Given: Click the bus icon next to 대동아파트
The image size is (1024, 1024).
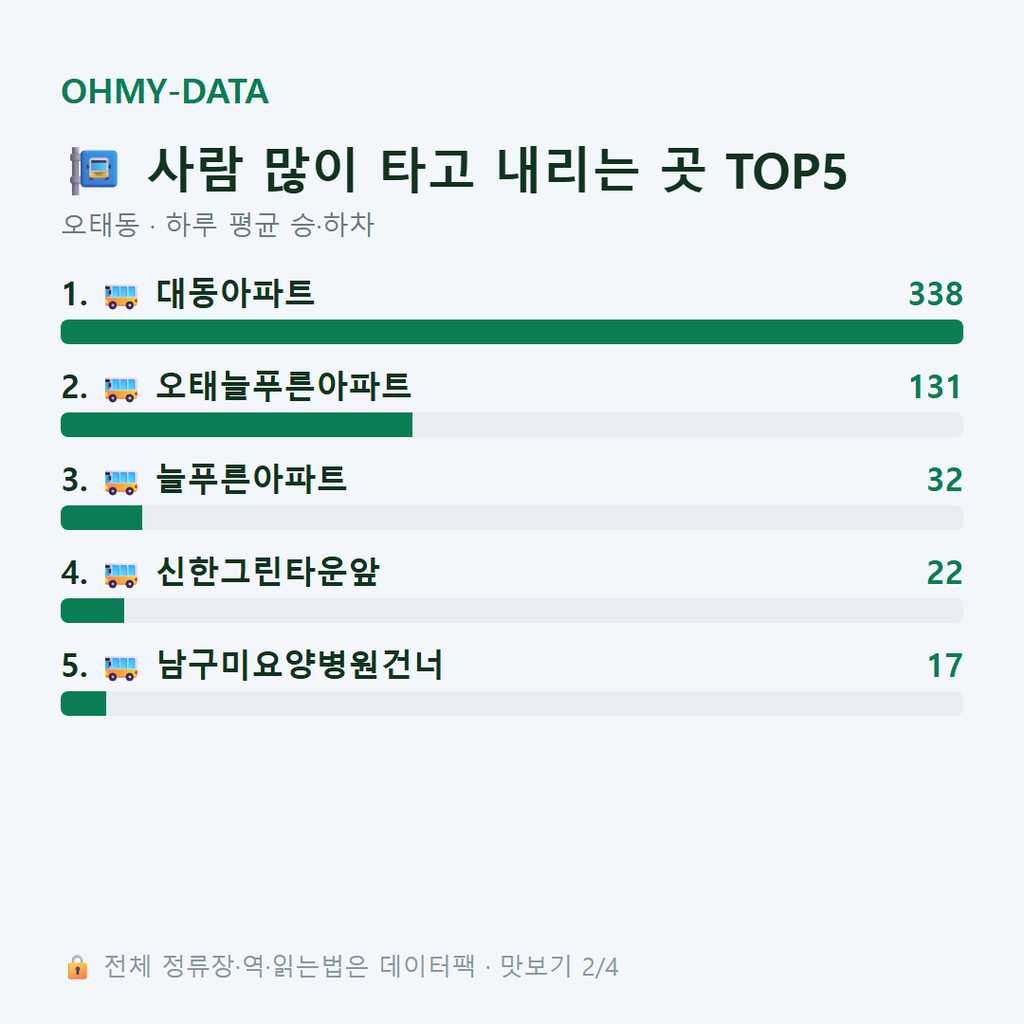Looking at the screenshot, I should (121, 295).
